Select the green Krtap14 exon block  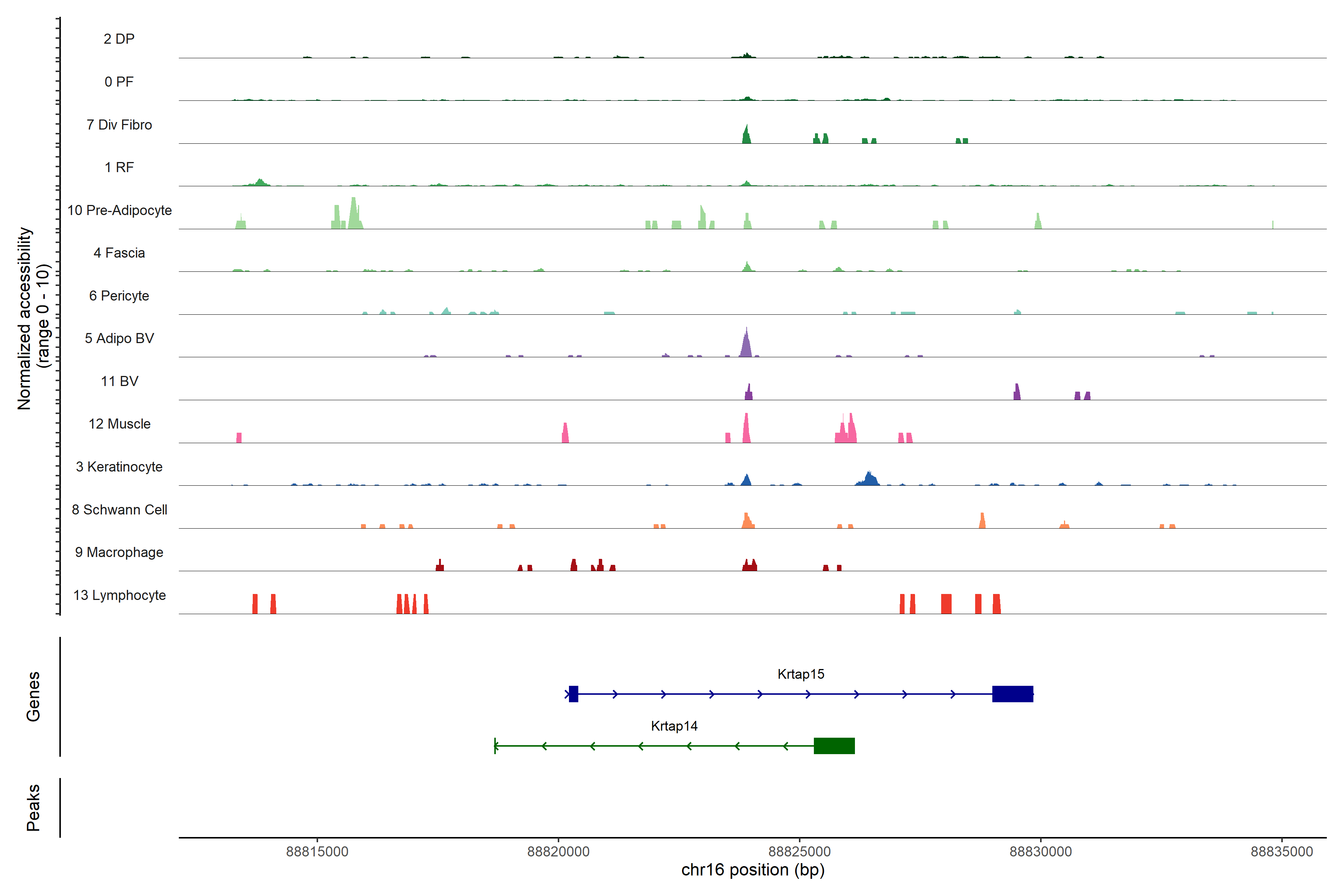(834, 746)
